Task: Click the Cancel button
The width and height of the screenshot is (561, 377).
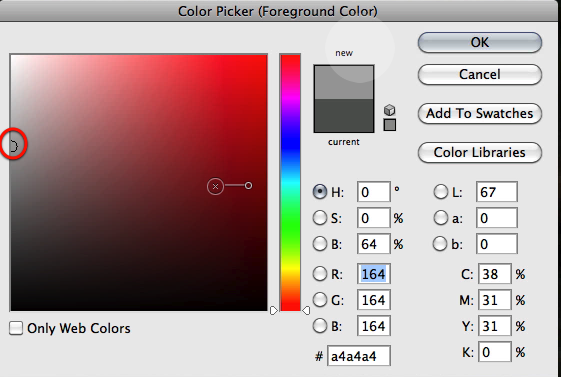Action: pyautogui.click(x=480, y=74)
